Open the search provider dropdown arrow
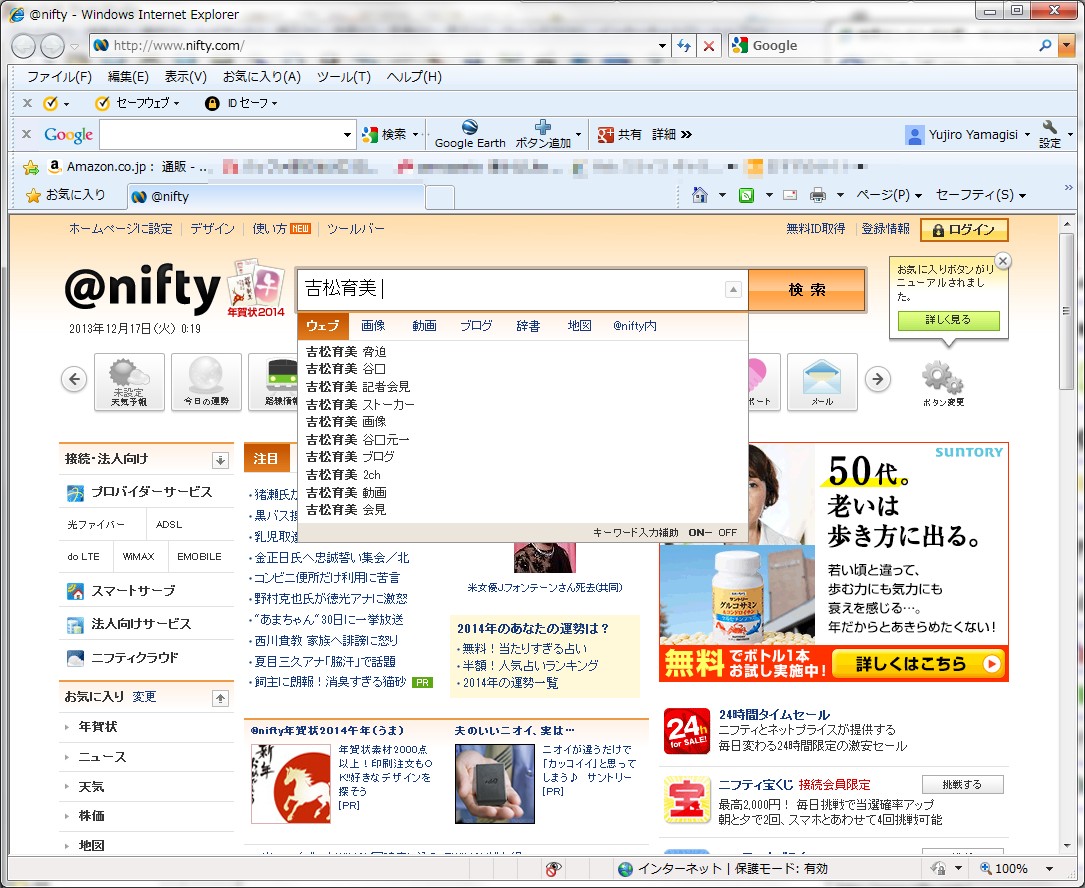Viewport: 1085px width, 888px height. [1066, 46]
